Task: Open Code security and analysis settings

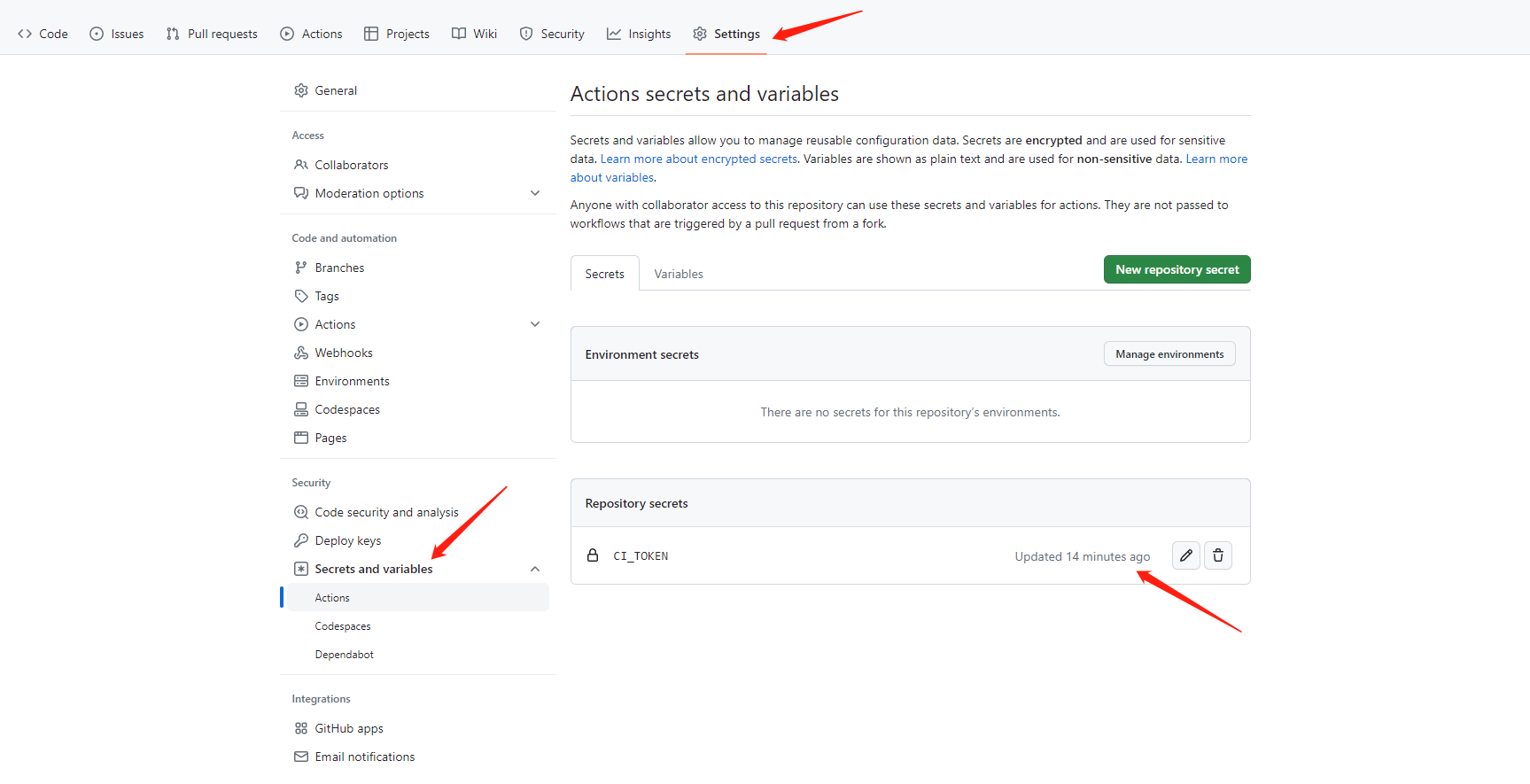Action: click(418, 512)
